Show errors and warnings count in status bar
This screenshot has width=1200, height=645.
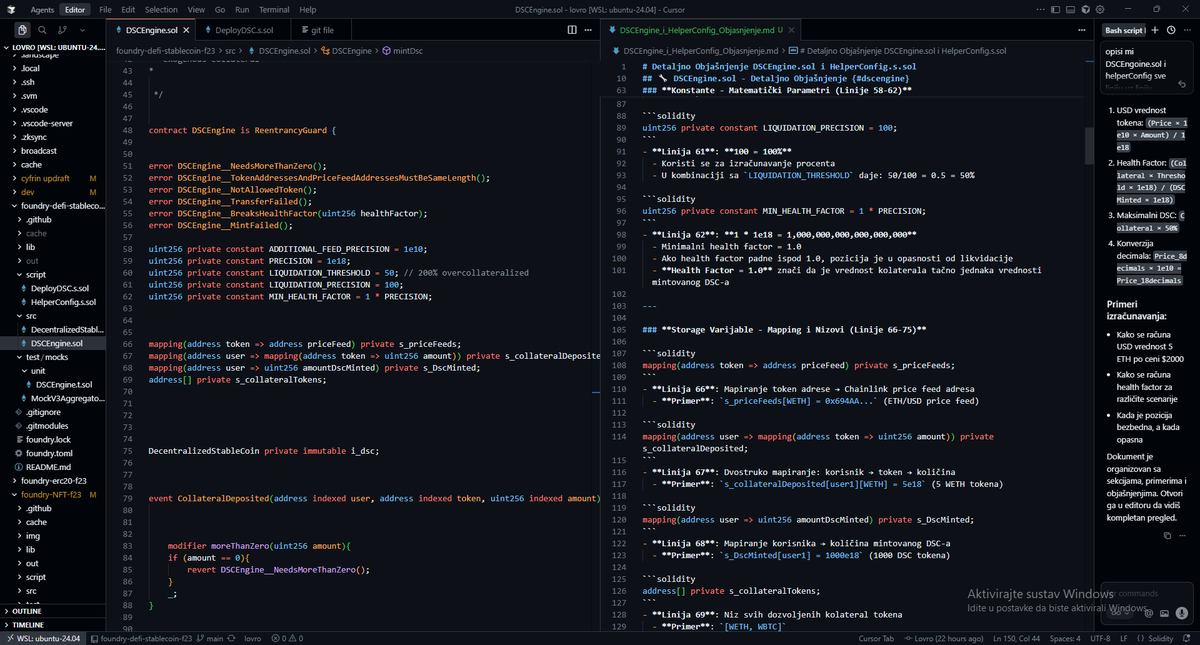(x=288, y=638)
